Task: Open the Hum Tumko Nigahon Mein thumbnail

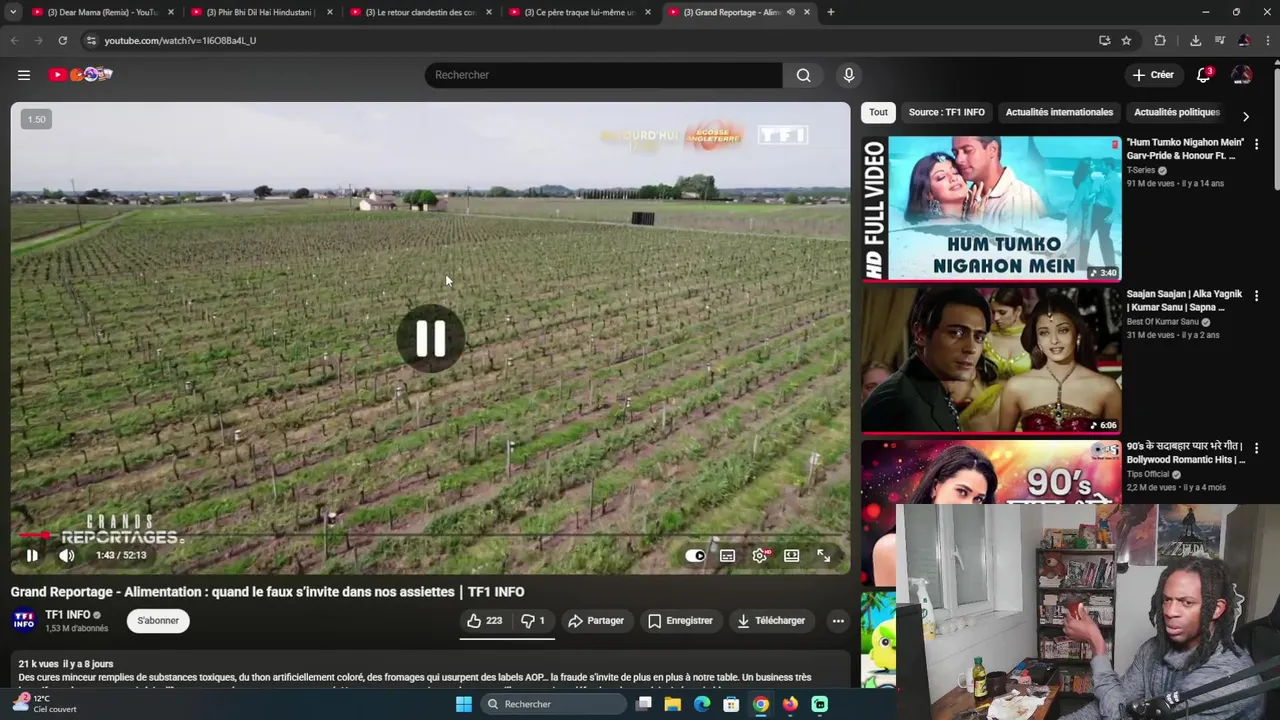Action: pyautogui.click(x=991, y=209)
